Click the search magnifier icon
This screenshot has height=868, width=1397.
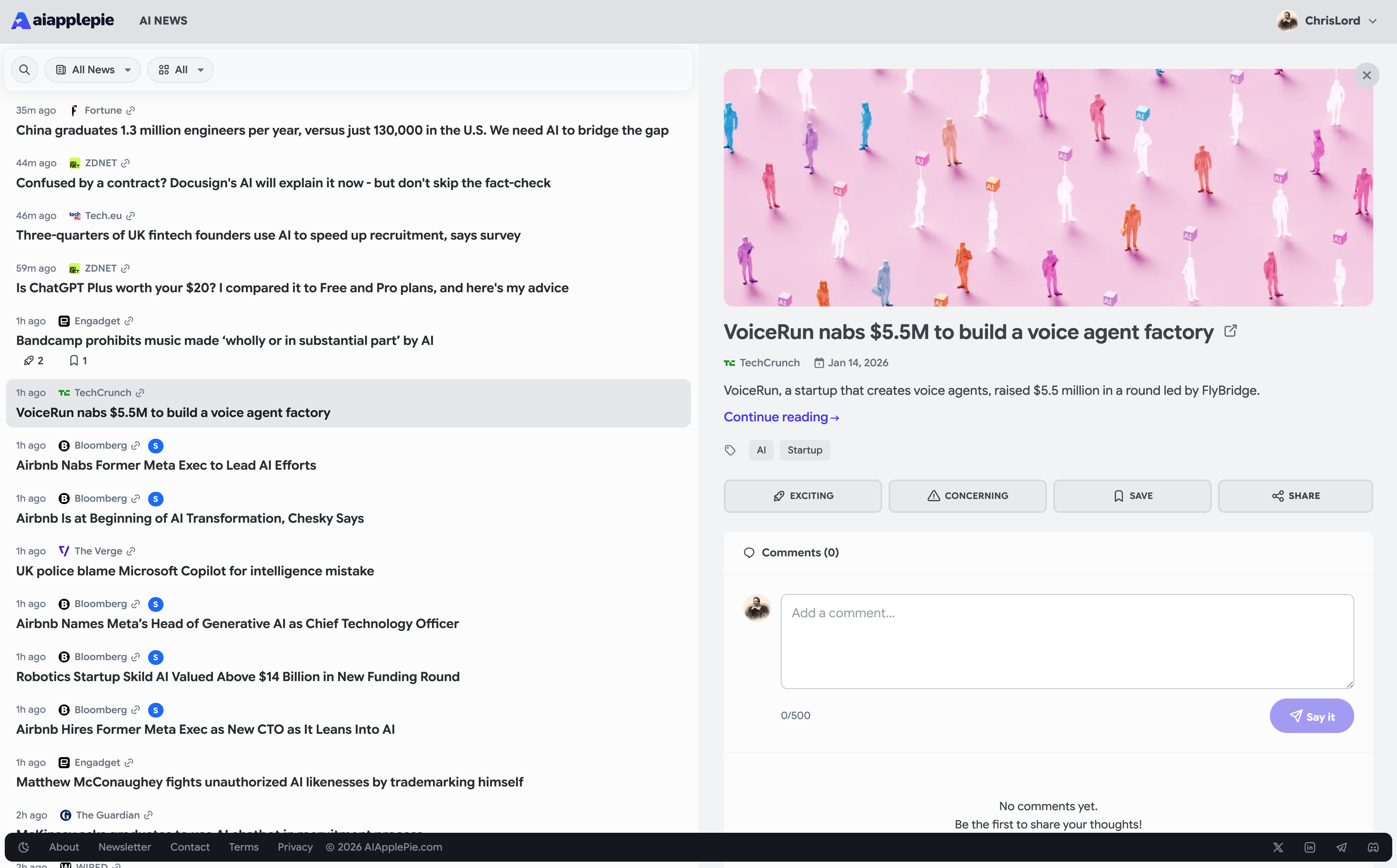pos(24,69)
